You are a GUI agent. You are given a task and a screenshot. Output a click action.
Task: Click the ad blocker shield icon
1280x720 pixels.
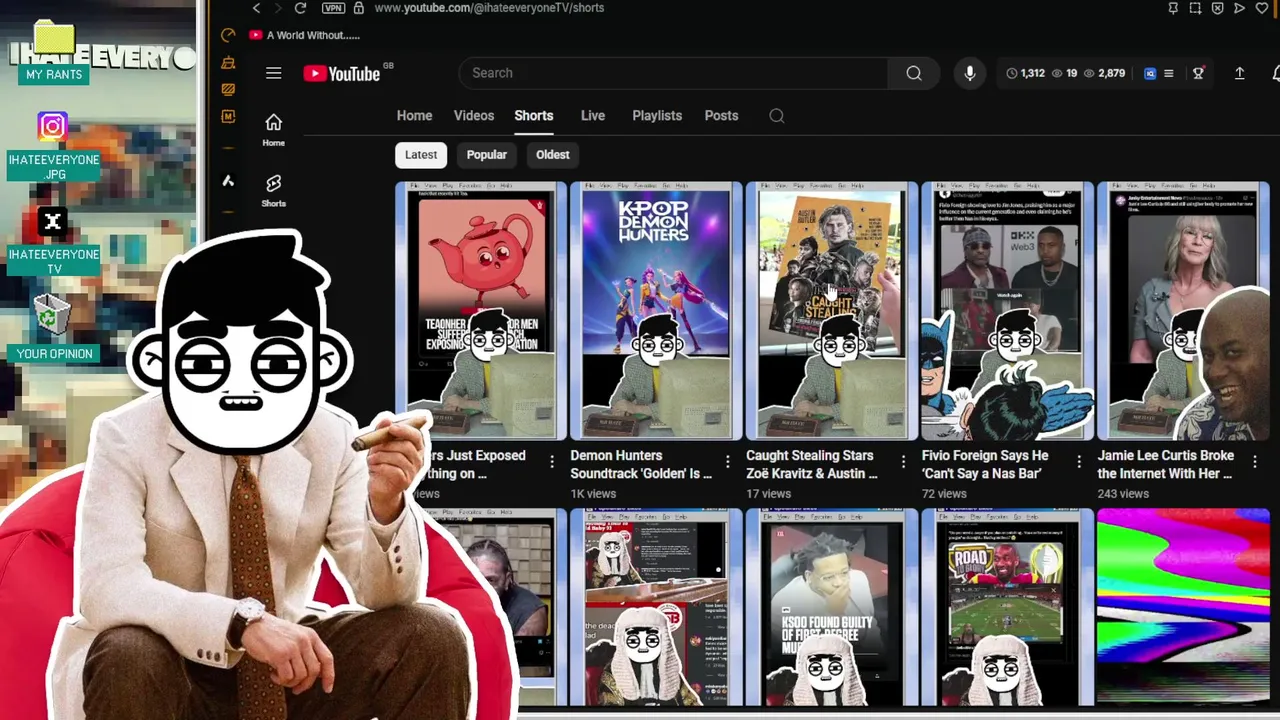(x=1217, y=8)
